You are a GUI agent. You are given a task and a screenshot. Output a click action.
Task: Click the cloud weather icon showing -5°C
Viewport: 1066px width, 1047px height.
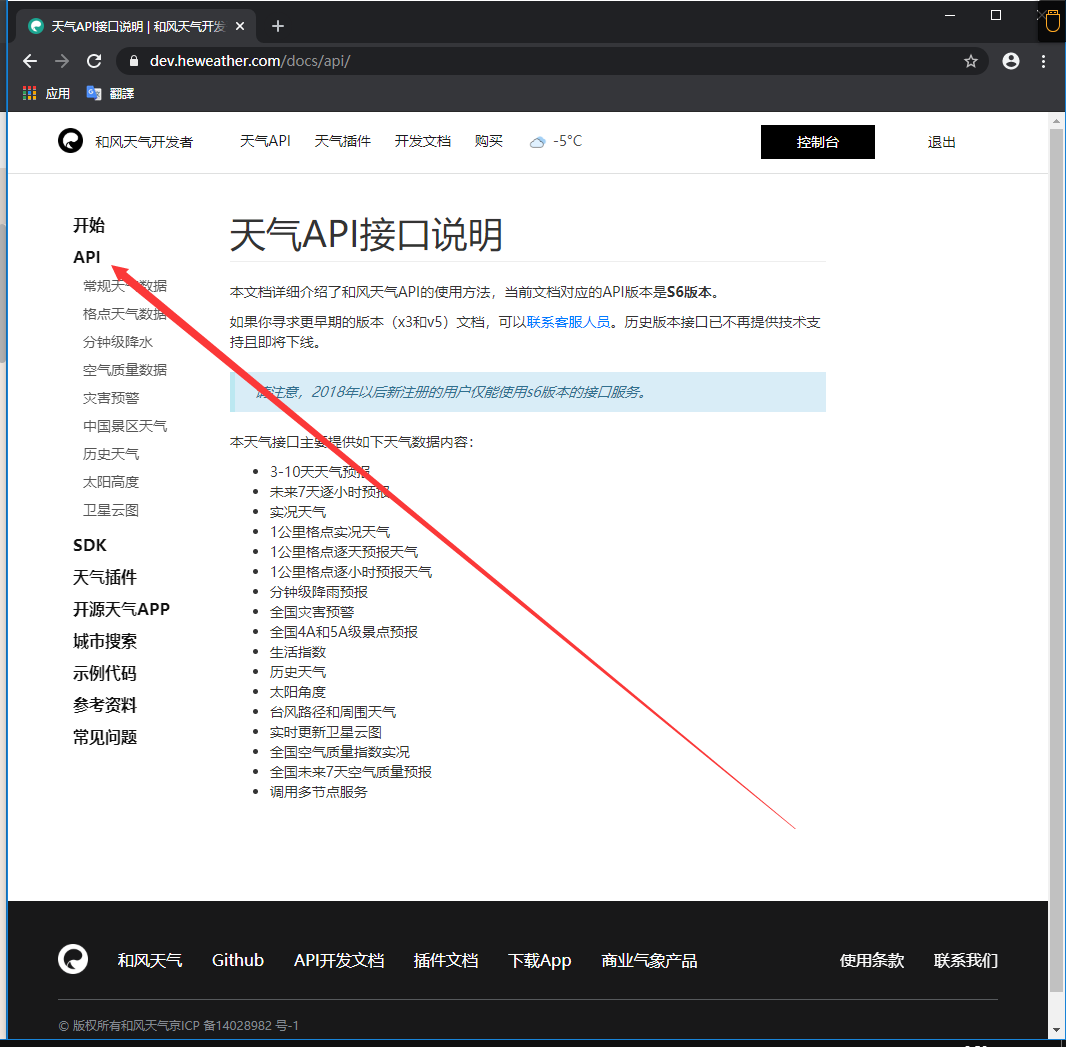pyautogui.click(x=537, y=142)
